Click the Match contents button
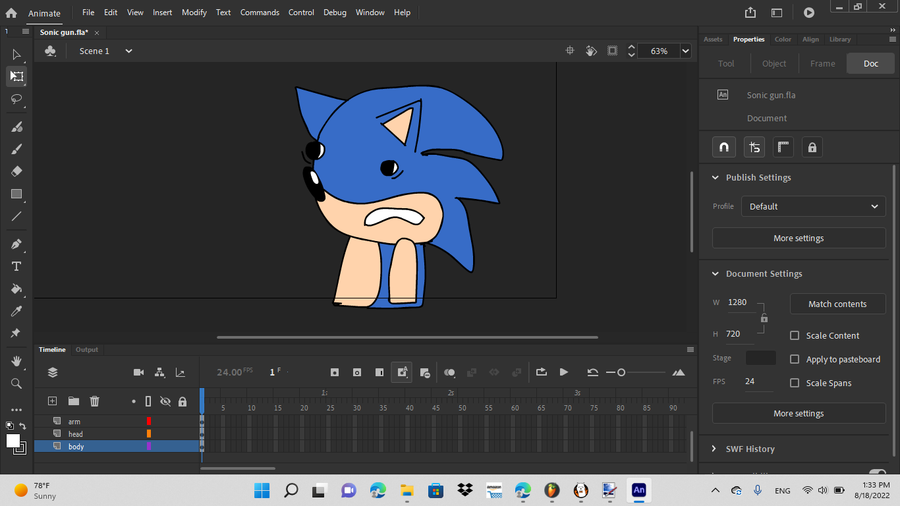Viewport: 900px width, 506px height. (x=837, y=304)
